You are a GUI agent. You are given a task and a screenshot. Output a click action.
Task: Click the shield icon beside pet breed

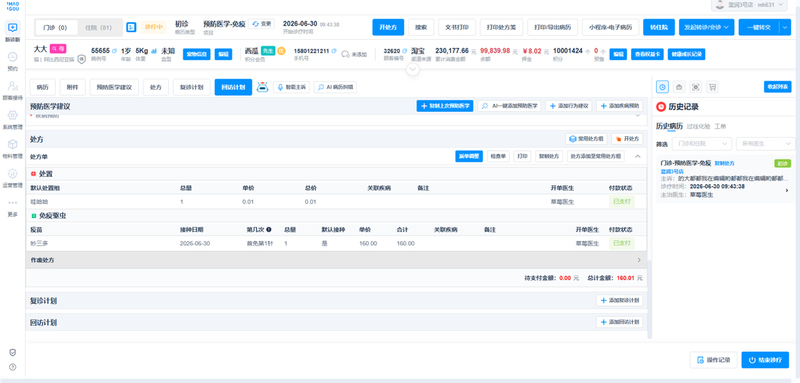point(82,59)
